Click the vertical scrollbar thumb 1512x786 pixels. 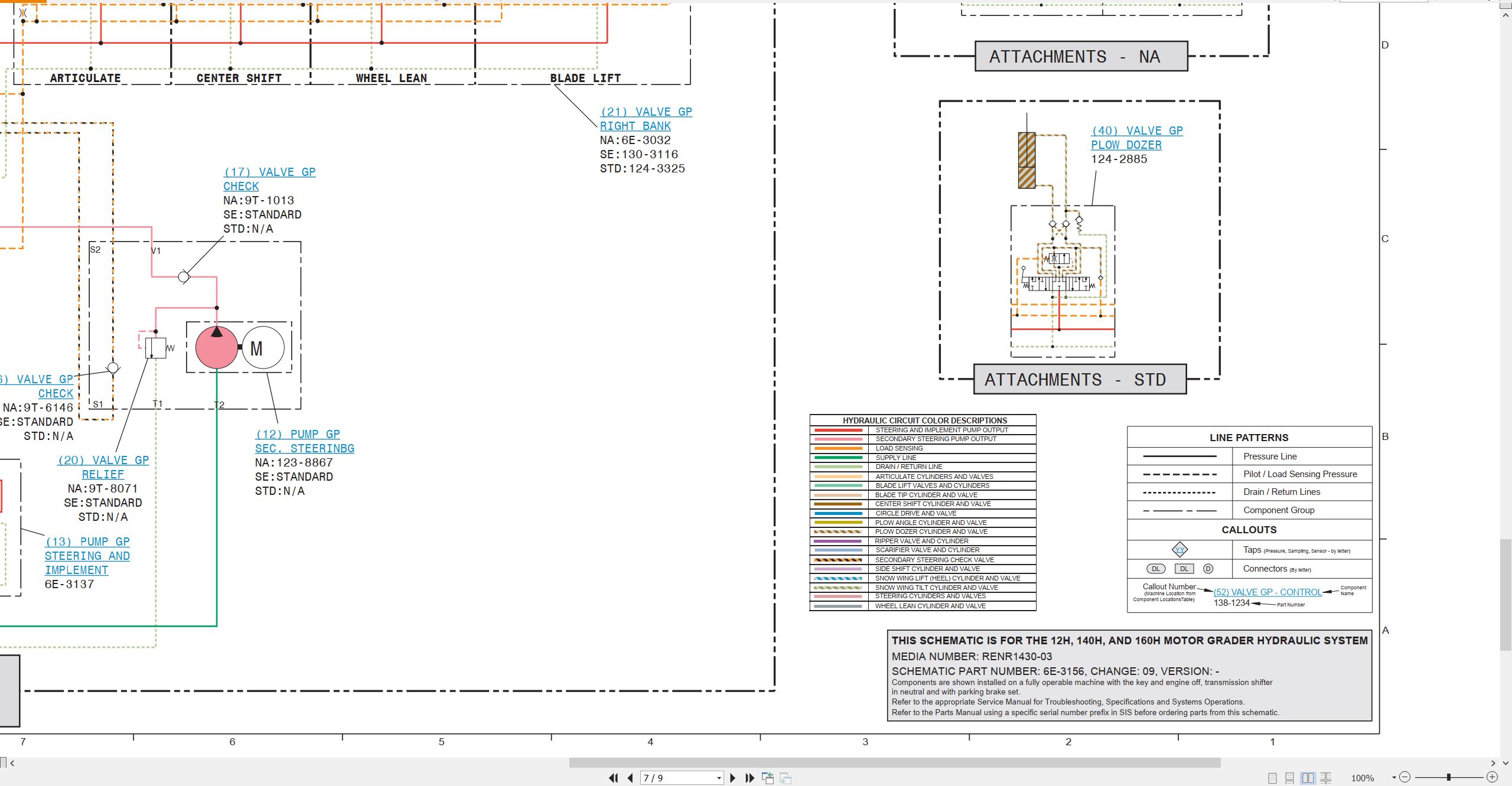[x=1506, y=594]
